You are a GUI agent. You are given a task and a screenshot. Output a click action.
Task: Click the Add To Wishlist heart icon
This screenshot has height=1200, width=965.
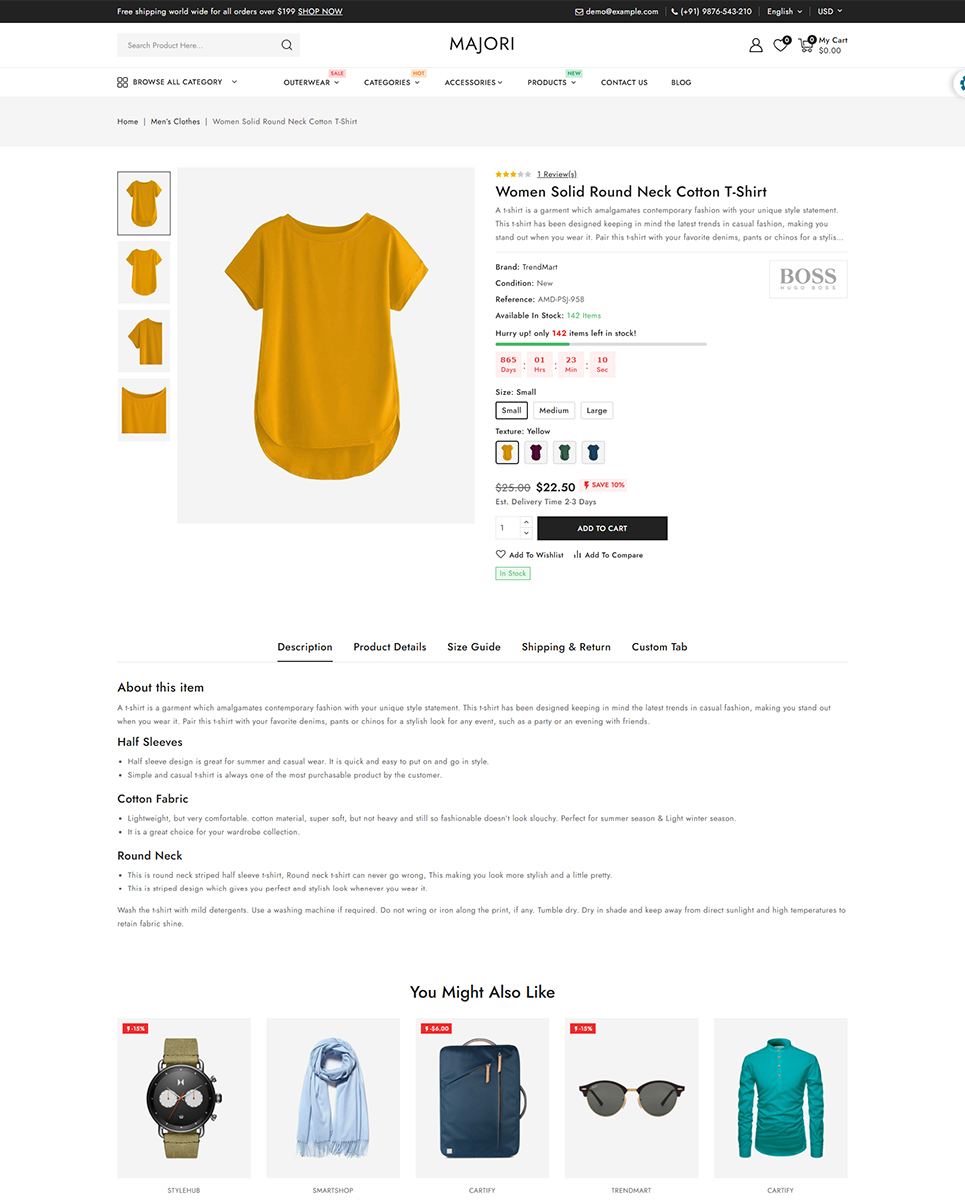point(501,554)
